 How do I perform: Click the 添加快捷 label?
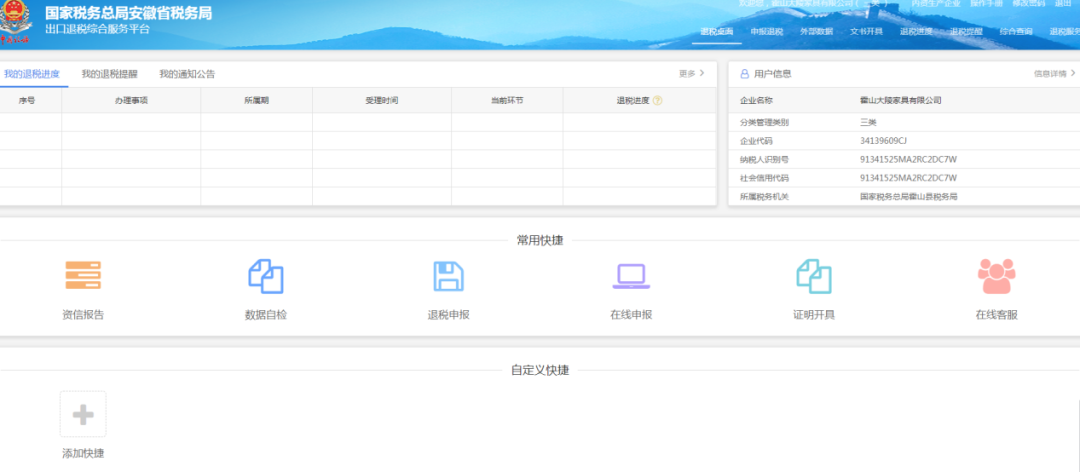pos(83,454)
